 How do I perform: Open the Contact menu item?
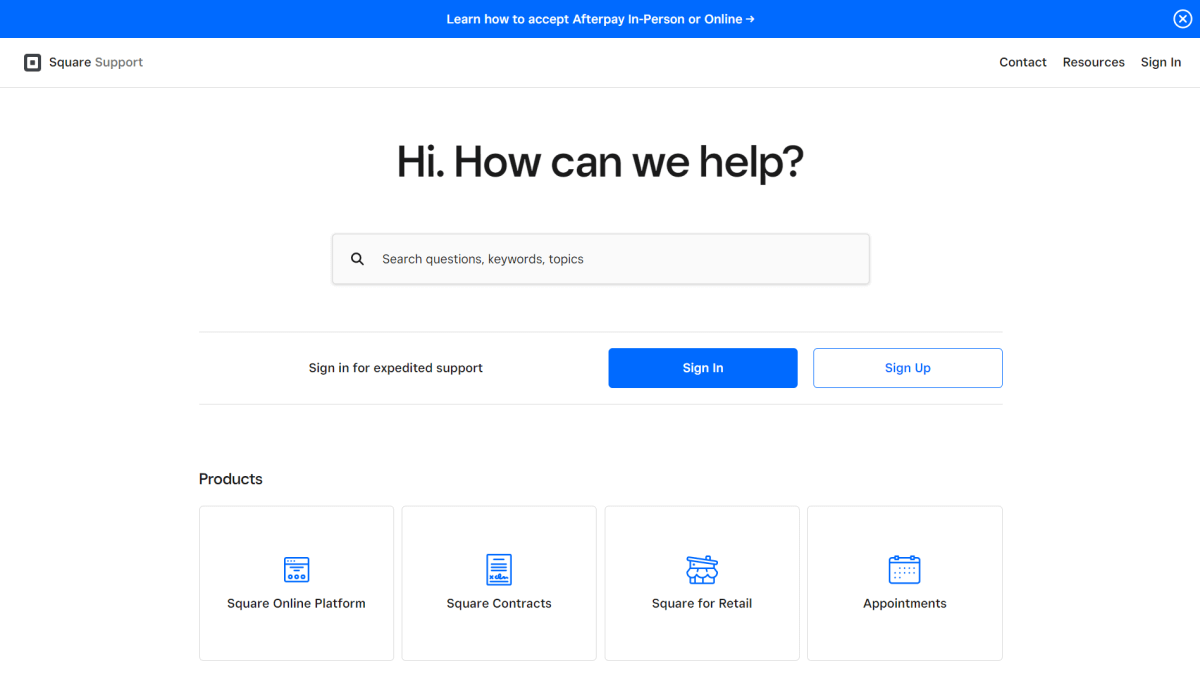(x=1023, y=62)
